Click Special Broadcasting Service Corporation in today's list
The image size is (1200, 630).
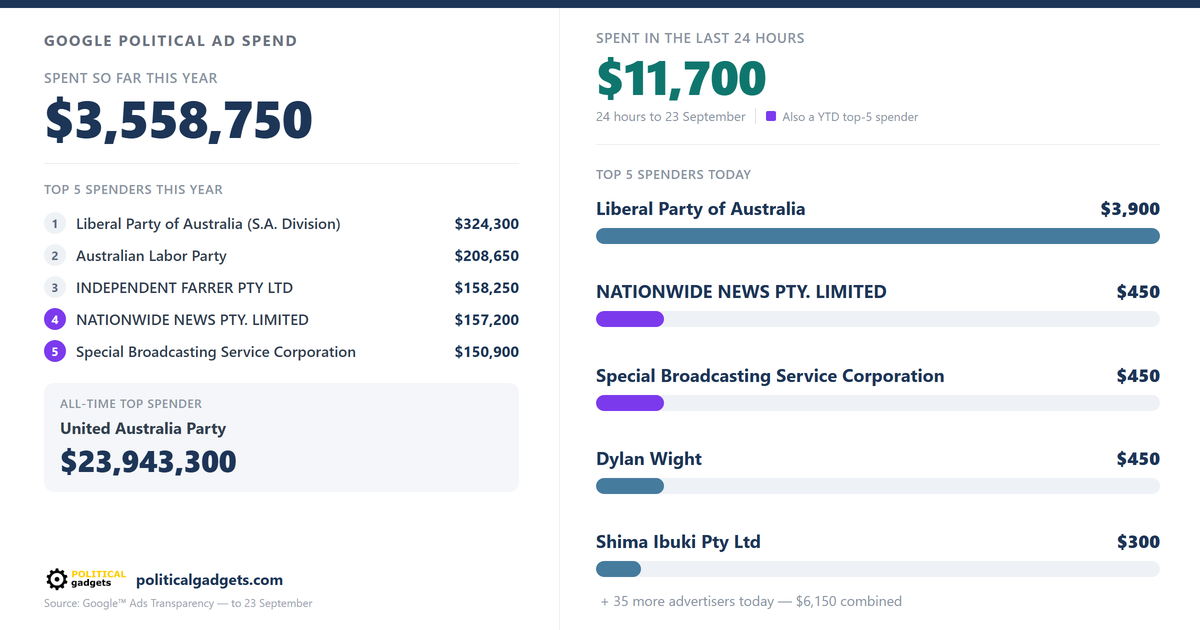770,376
